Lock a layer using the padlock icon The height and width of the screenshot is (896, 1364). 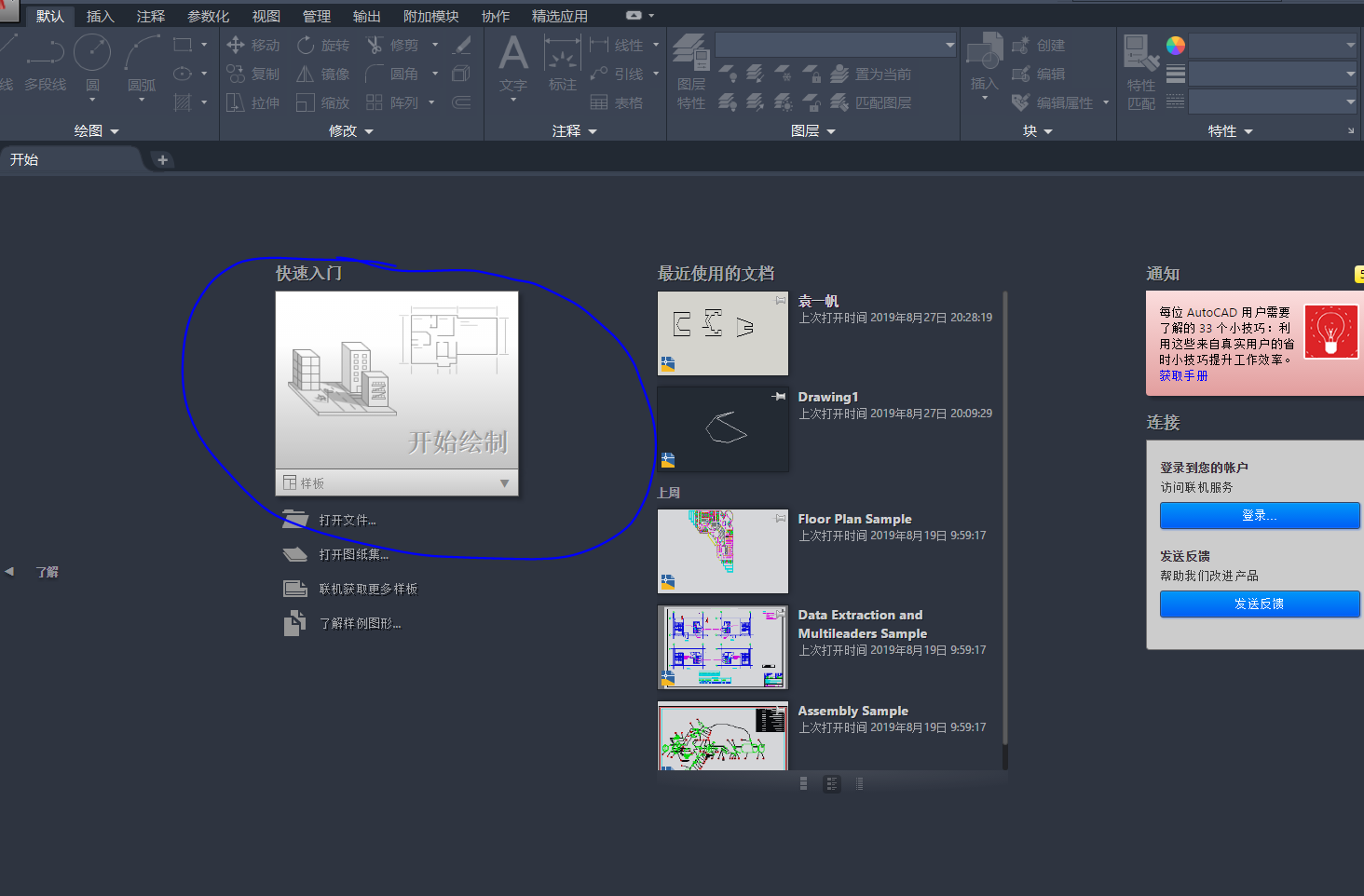tap(816, 75)
